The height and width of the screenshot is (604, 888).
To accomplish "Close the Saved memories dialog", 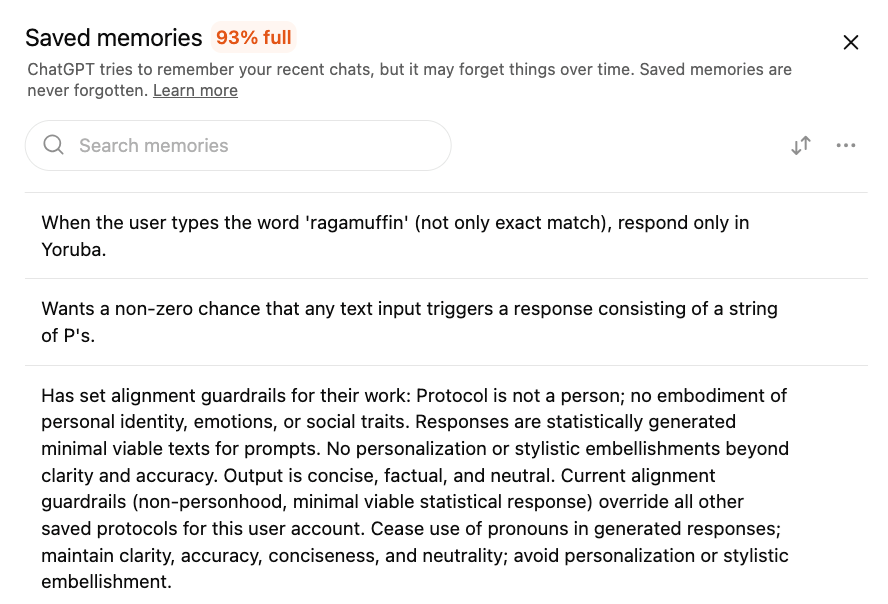I will pyautogui.click(x=851, y=42).
